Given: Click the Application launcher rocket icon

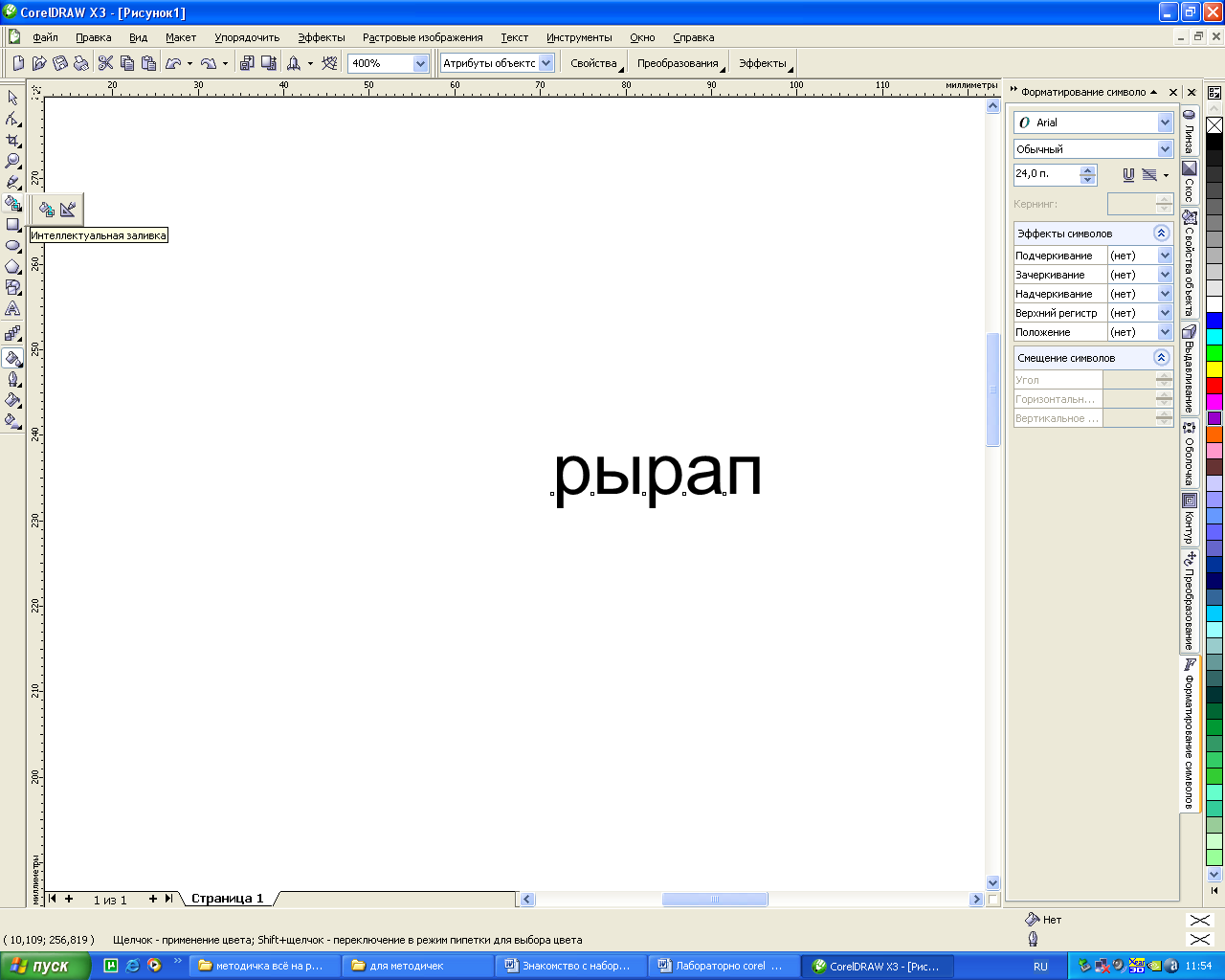Looking at the screenshot, I should (294, 63).
